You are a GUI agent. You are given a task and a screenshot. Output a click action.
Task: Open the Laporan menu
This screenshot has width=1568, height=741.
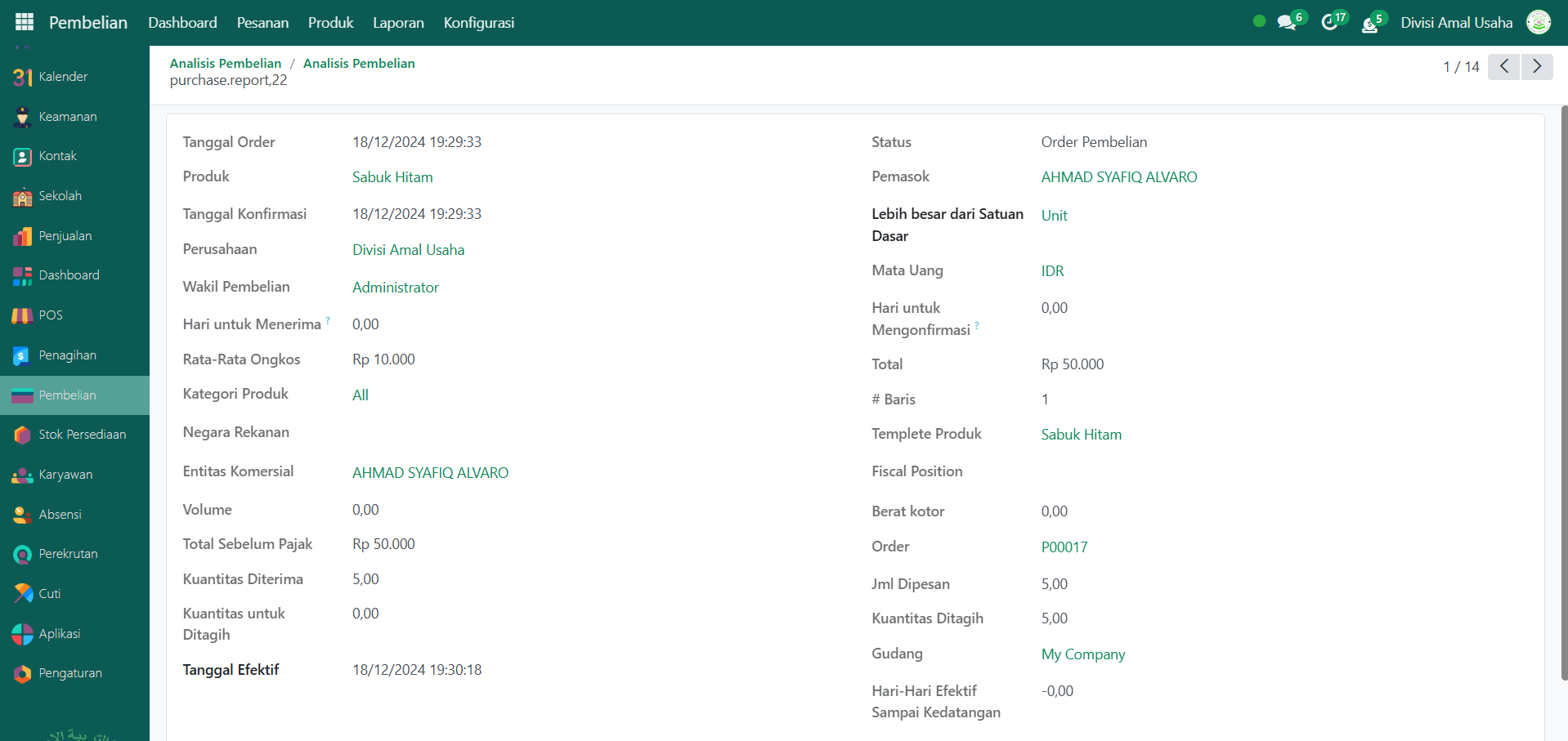tap(398, 23)
